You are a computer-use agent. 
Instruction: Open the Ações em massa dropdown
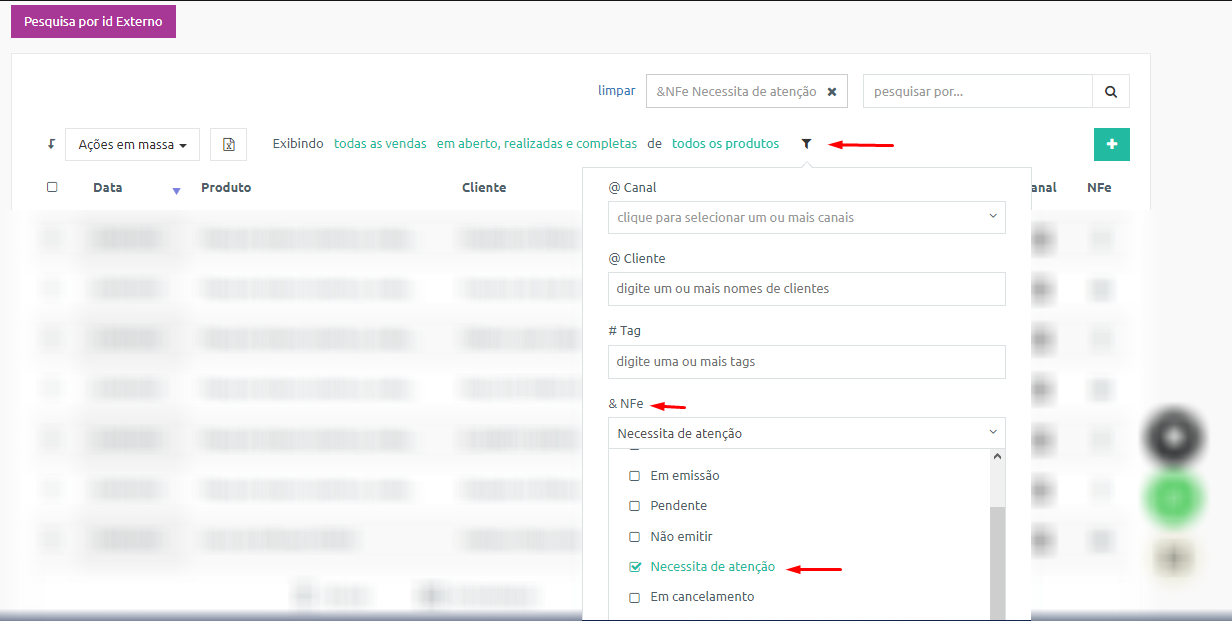(x=133, y=144)
